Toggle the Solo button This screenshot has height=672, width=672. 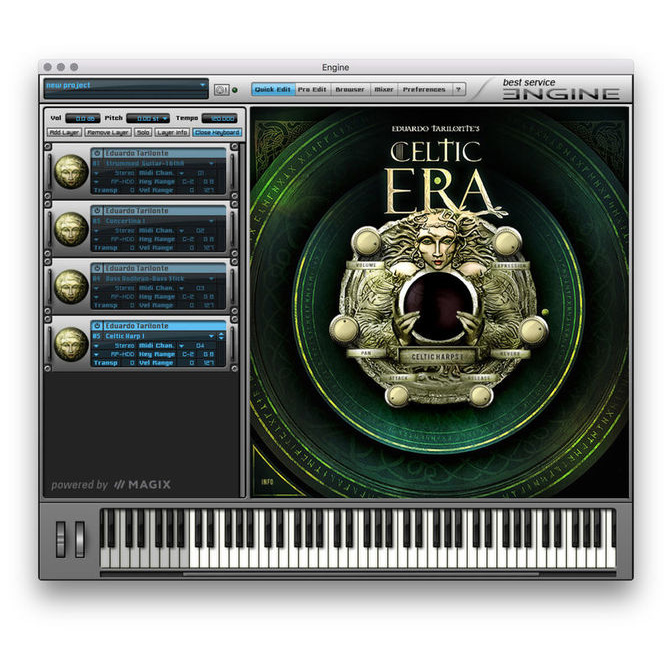[x=143, y=132]
